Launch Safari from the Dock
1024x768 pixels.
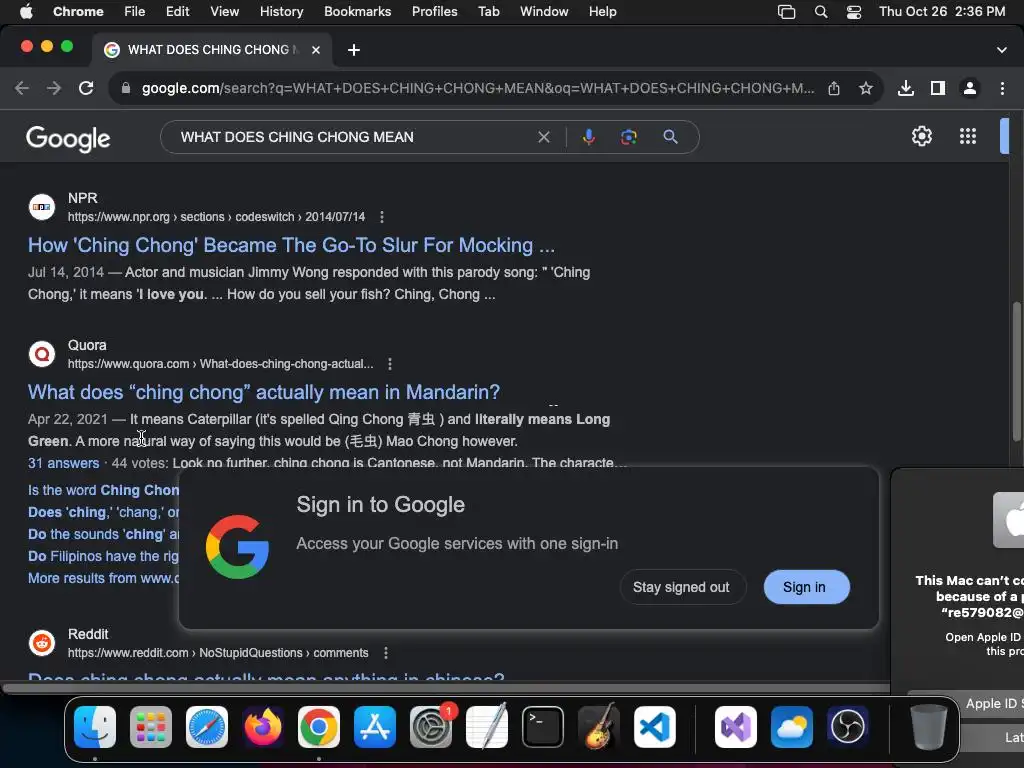point(207,727)
